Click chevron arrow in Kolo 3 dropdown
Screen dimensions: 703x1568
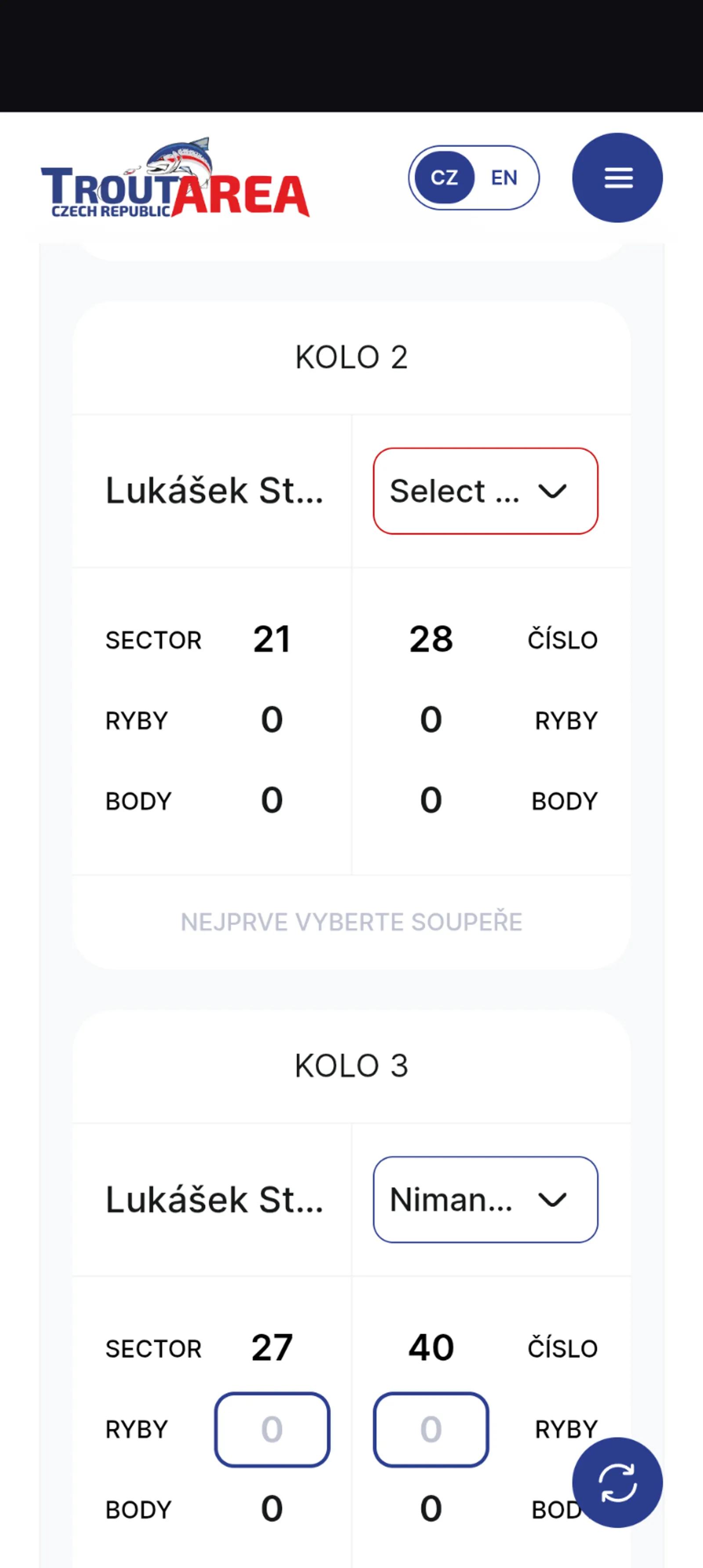point(553,1200)
